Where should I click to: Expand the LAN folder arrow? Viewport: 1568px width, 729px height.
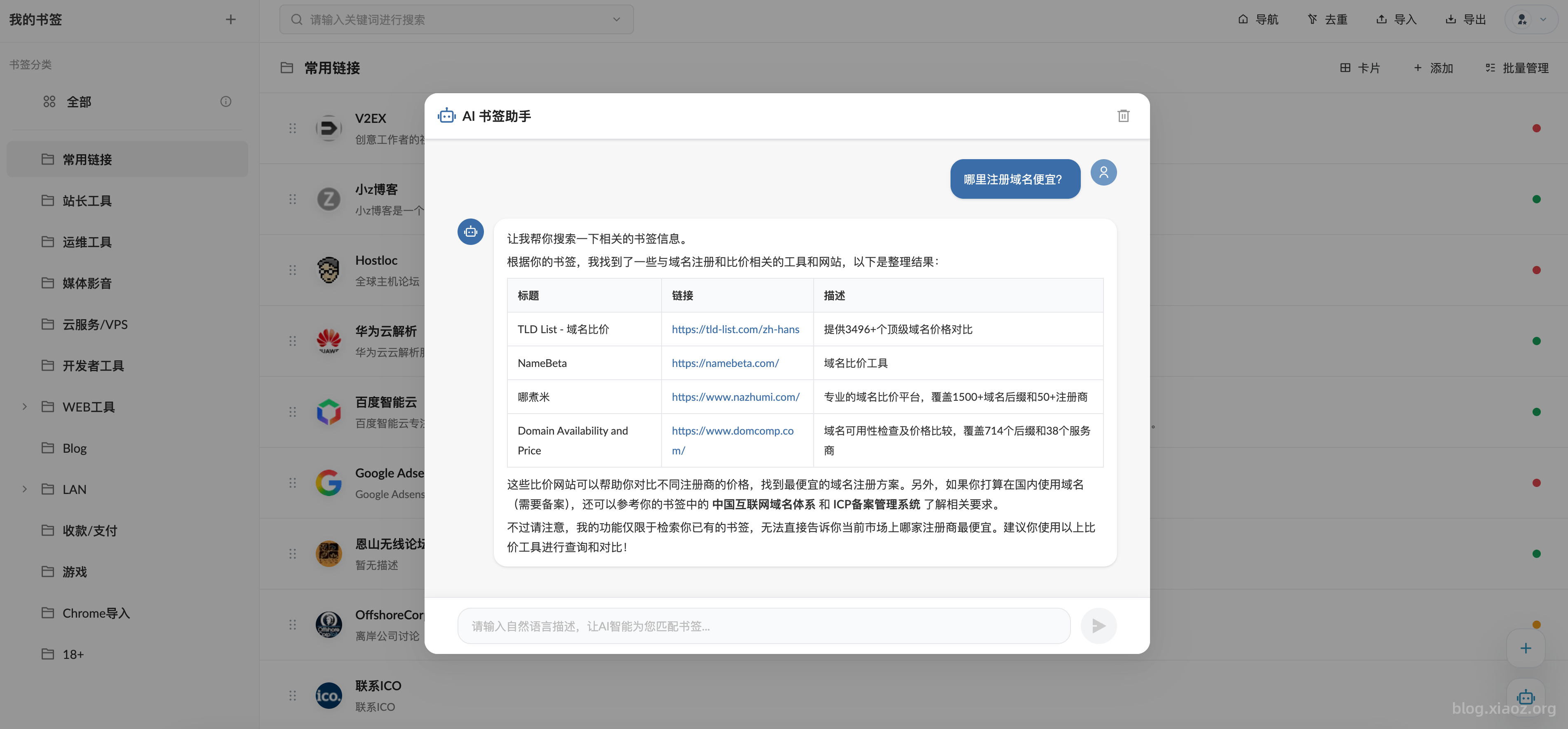(x=24, y=490)
